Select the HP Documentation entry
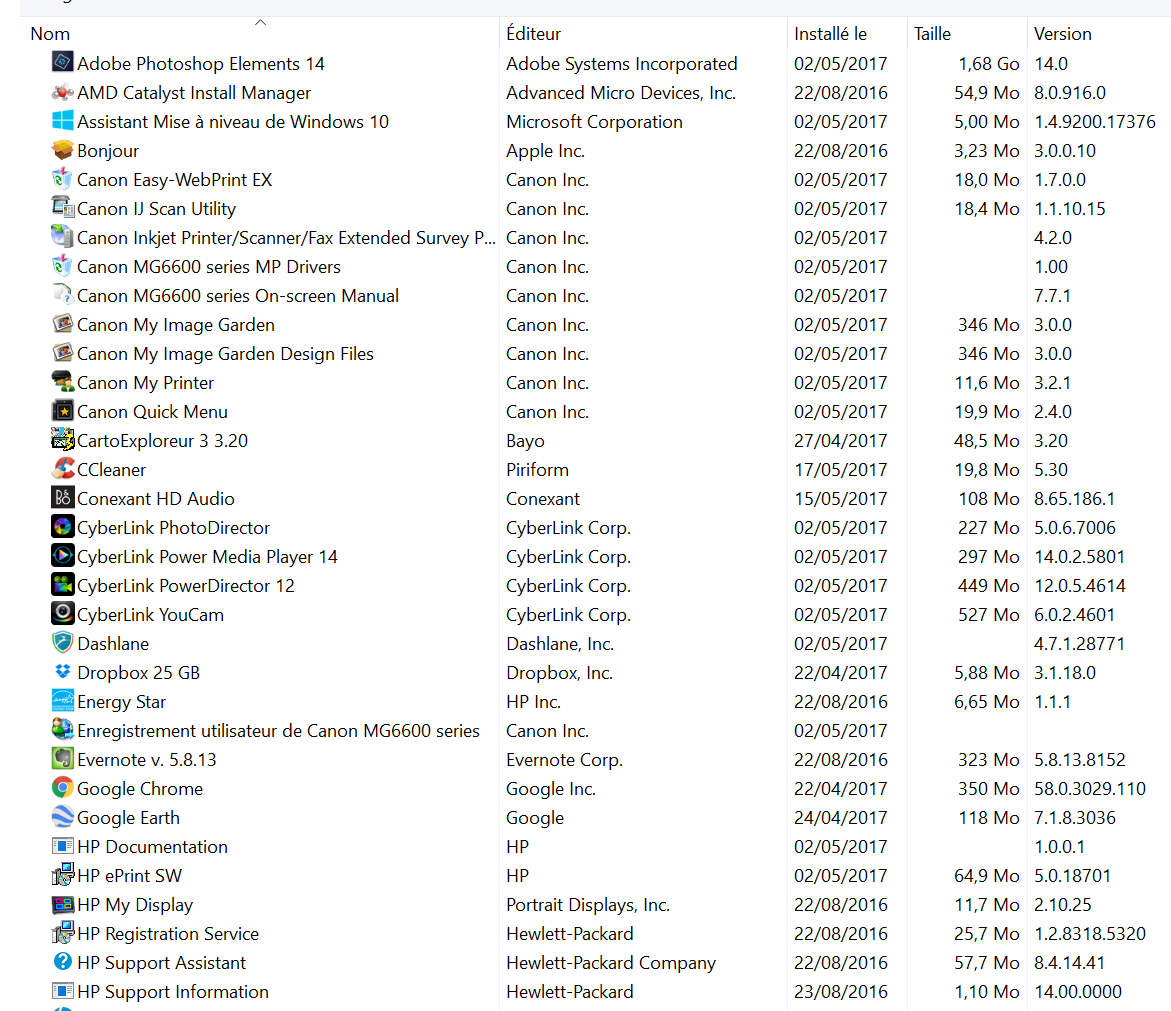 pyautogui.click(x=152, y=847)
